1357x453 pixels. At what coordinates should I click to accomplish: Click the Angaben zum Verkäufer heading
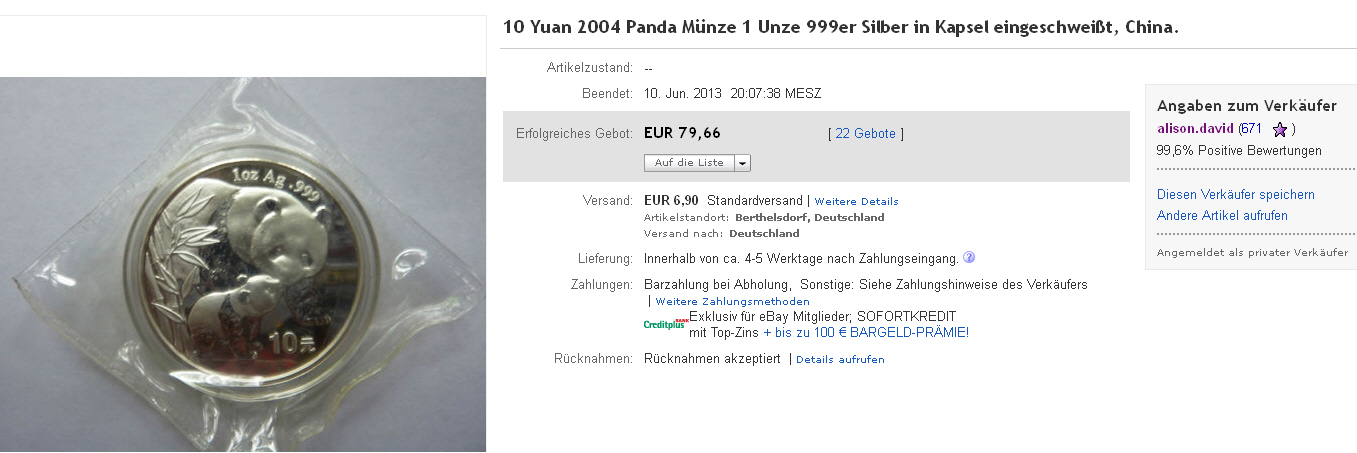coord(1247,105)
